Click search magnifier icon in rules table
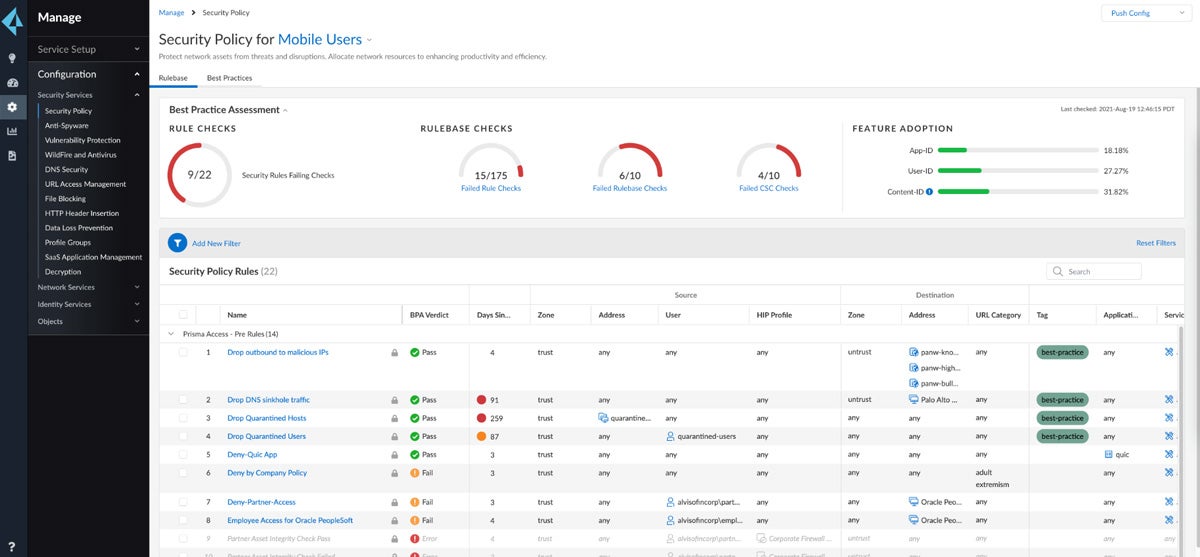The height and width of the screenshot is (557, 1200). (1058, 271)
